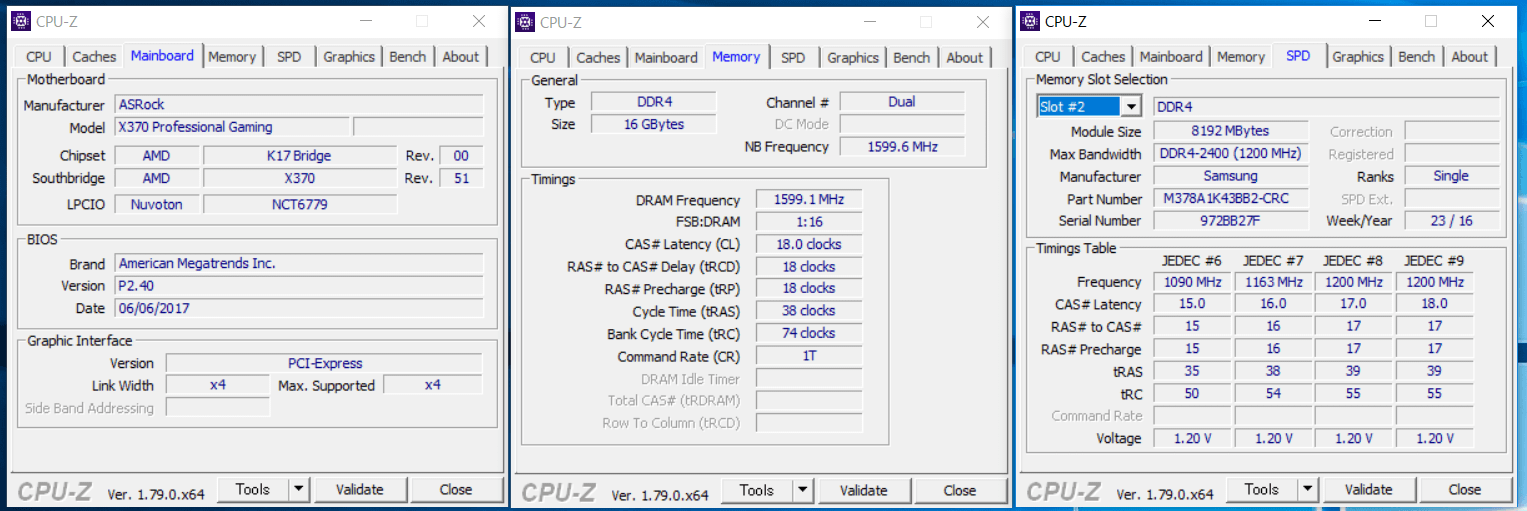Go to the Graphics tab in the Mainboard window

(x=349, y=57)
